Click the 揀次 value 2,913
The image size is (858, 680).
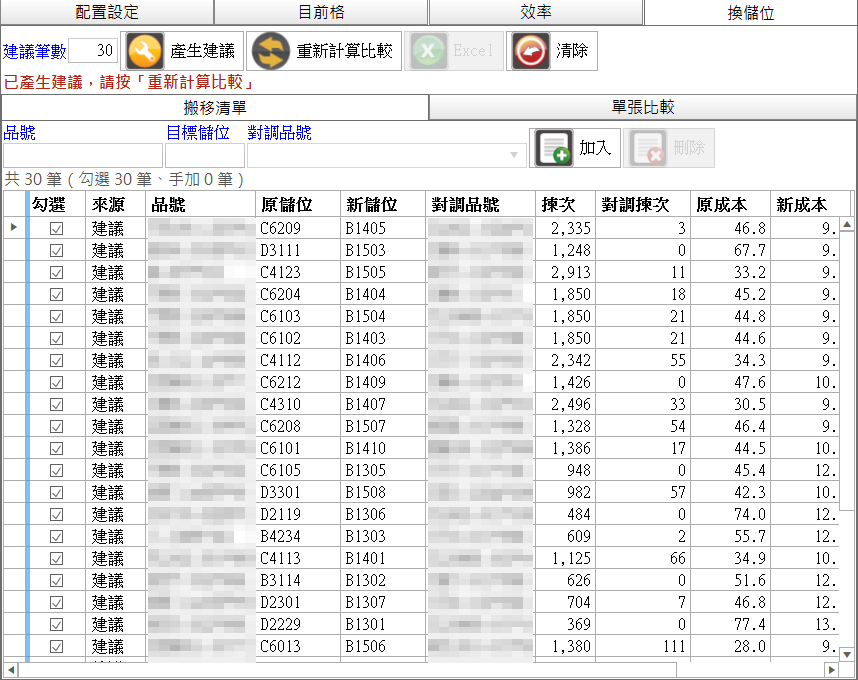point(565,272)
